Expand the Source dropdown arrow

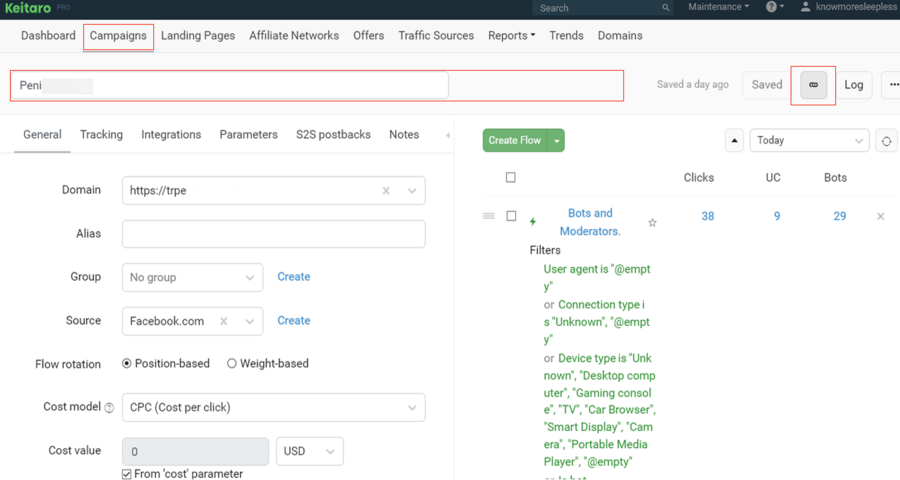pyautogui.click(x=250, y=322)
